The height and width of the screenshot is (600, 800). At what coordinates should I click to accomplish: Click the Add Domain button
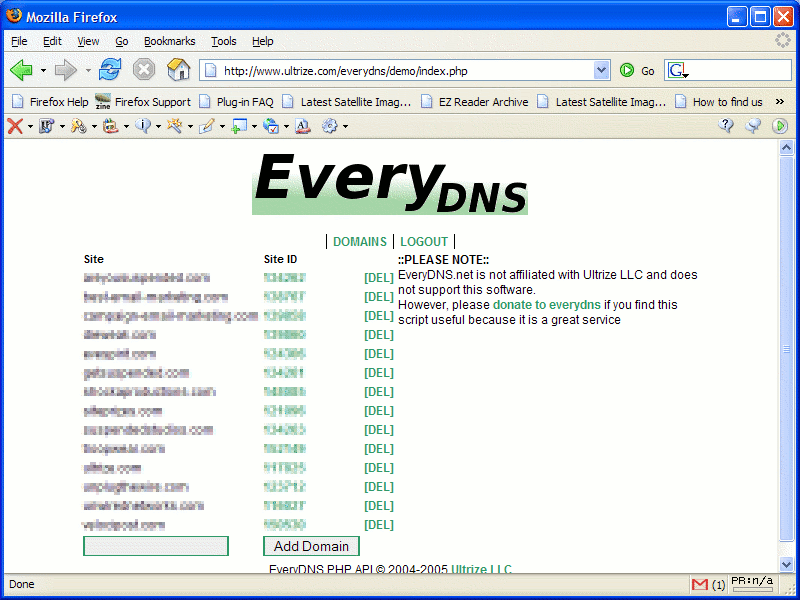point(311,546)
